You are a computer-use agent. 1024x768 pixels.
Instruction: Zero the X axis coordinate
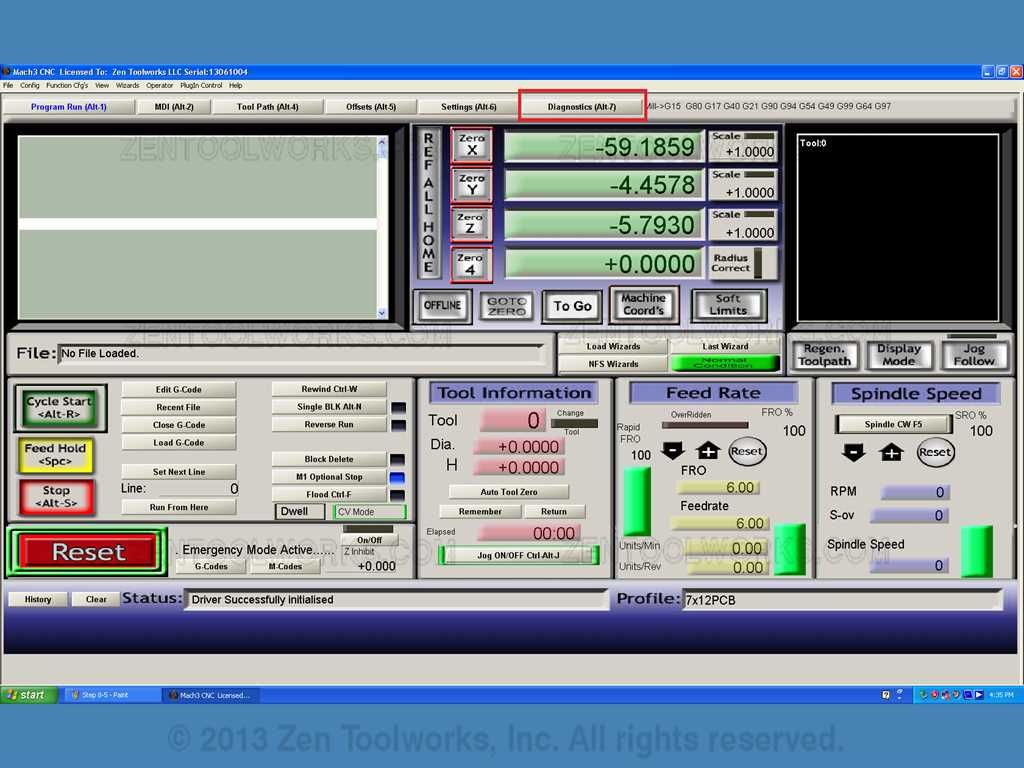tap(472, 145)
